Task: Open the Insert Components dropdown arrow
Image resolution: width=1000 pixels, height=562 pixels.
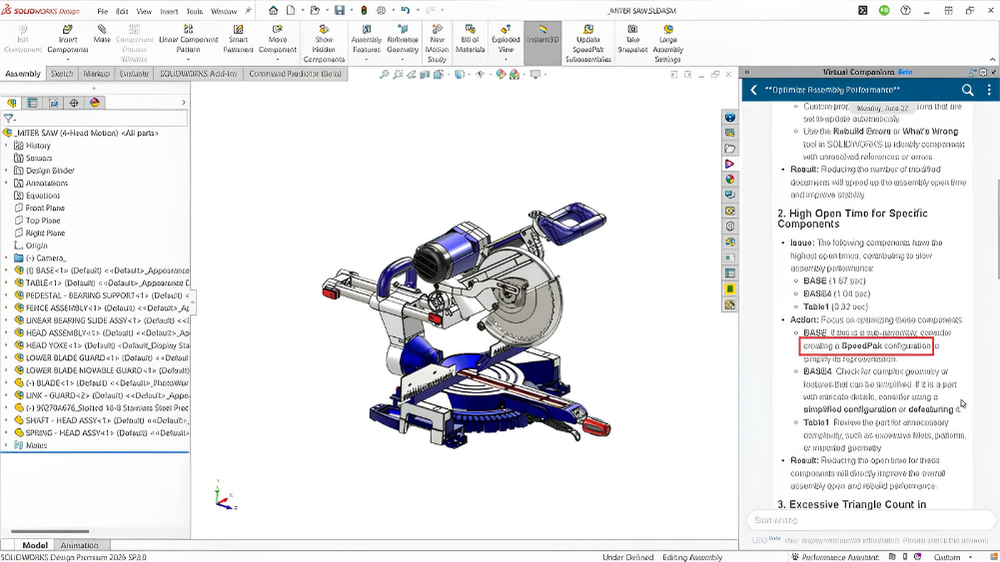Action: point(68,59)
